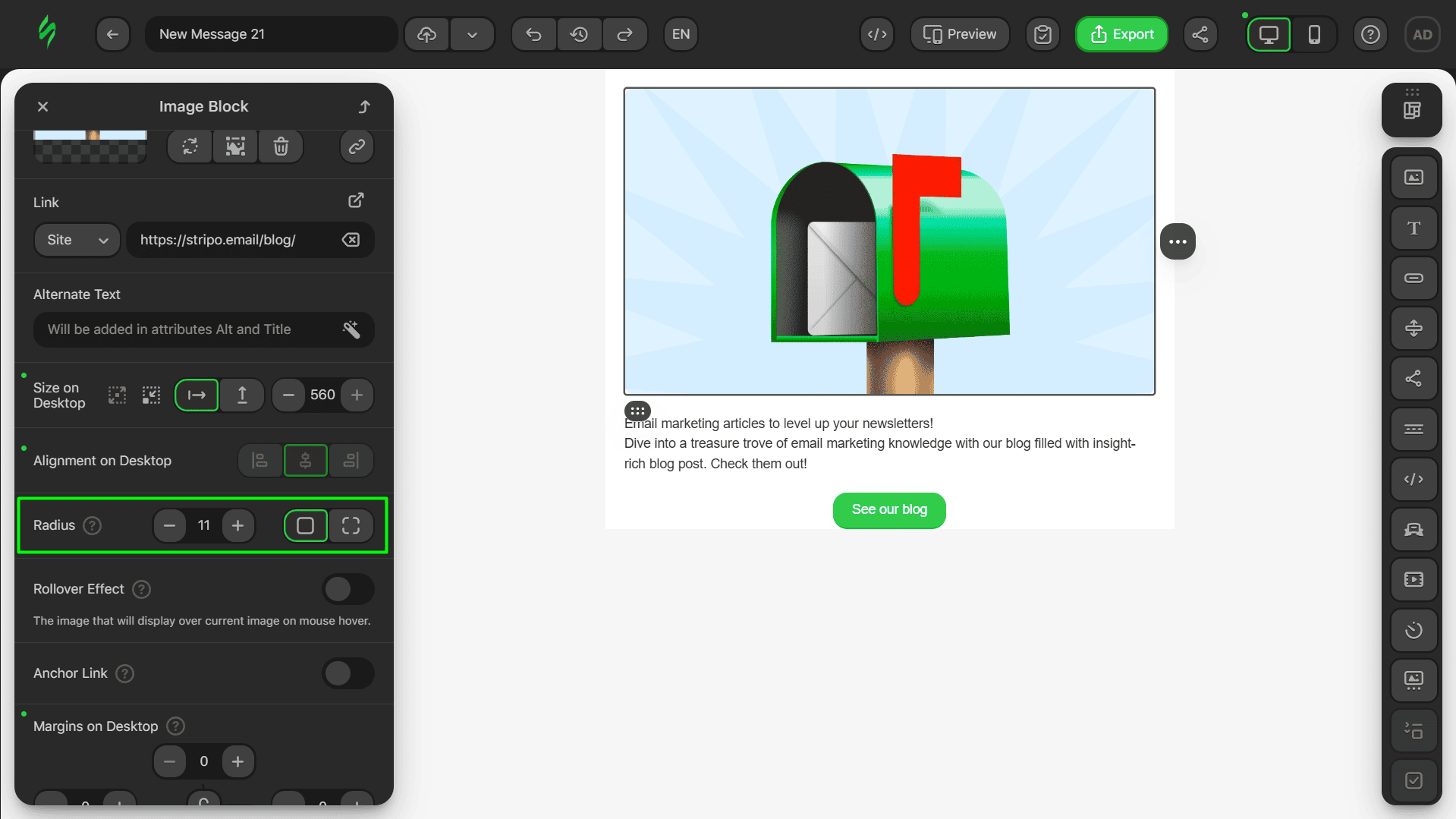Switch to mobile view mode
Image resolution: width=1456 pixels, height=819 pixels.
coord(1314,34)
